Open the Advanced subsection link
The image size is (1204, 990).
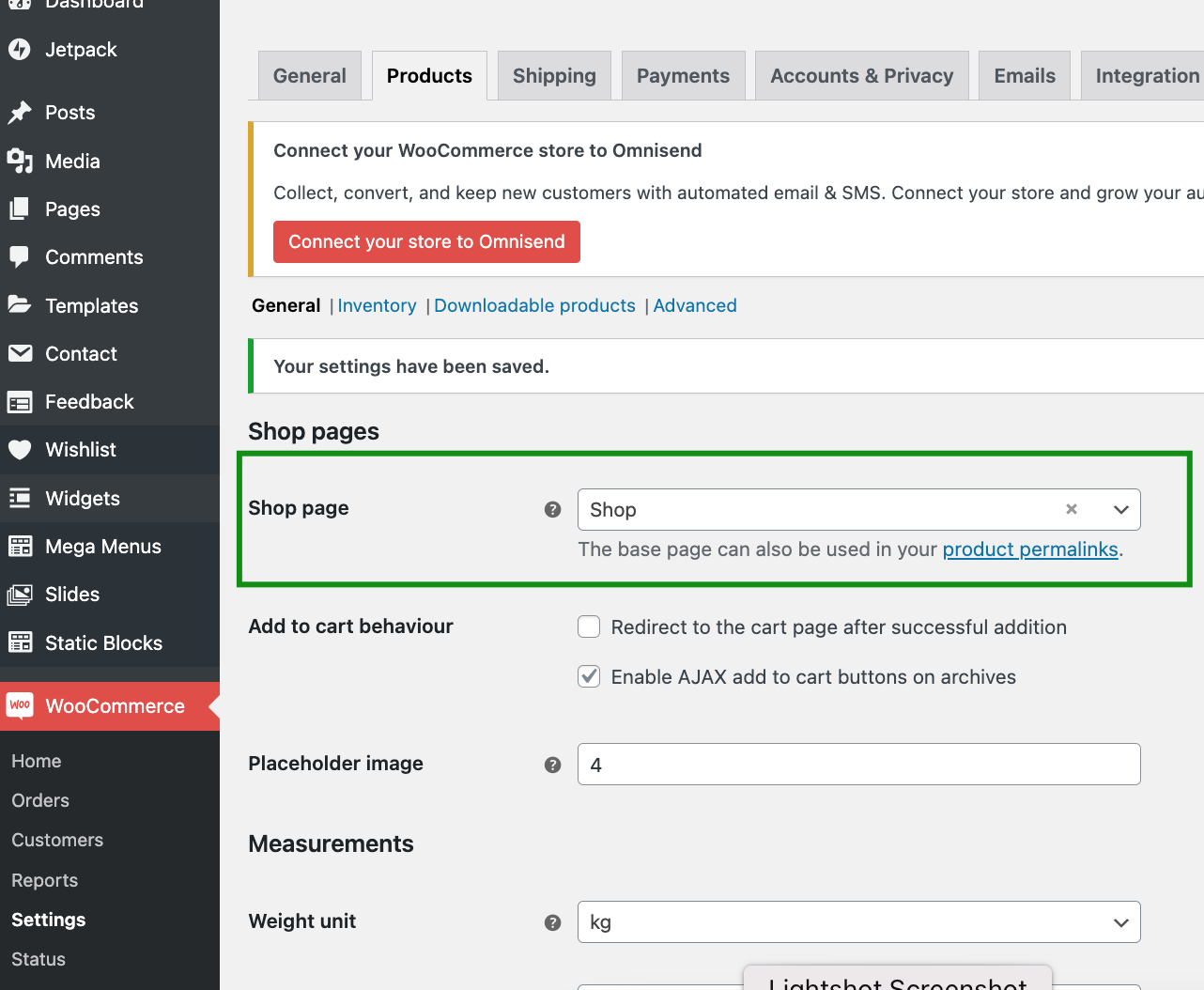point(695,305)
